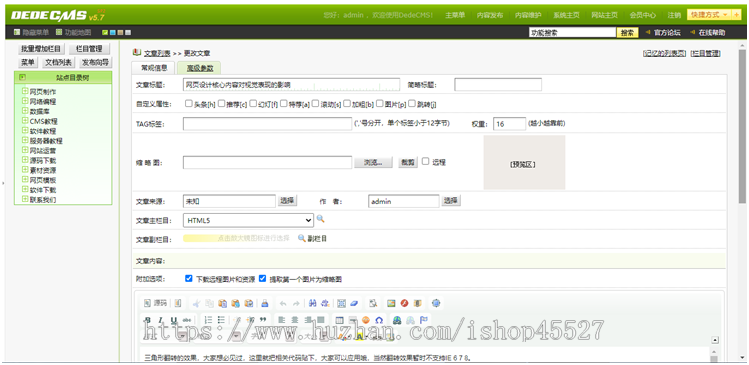Click the Insert Image icon in editor

[x=391, y=303]
